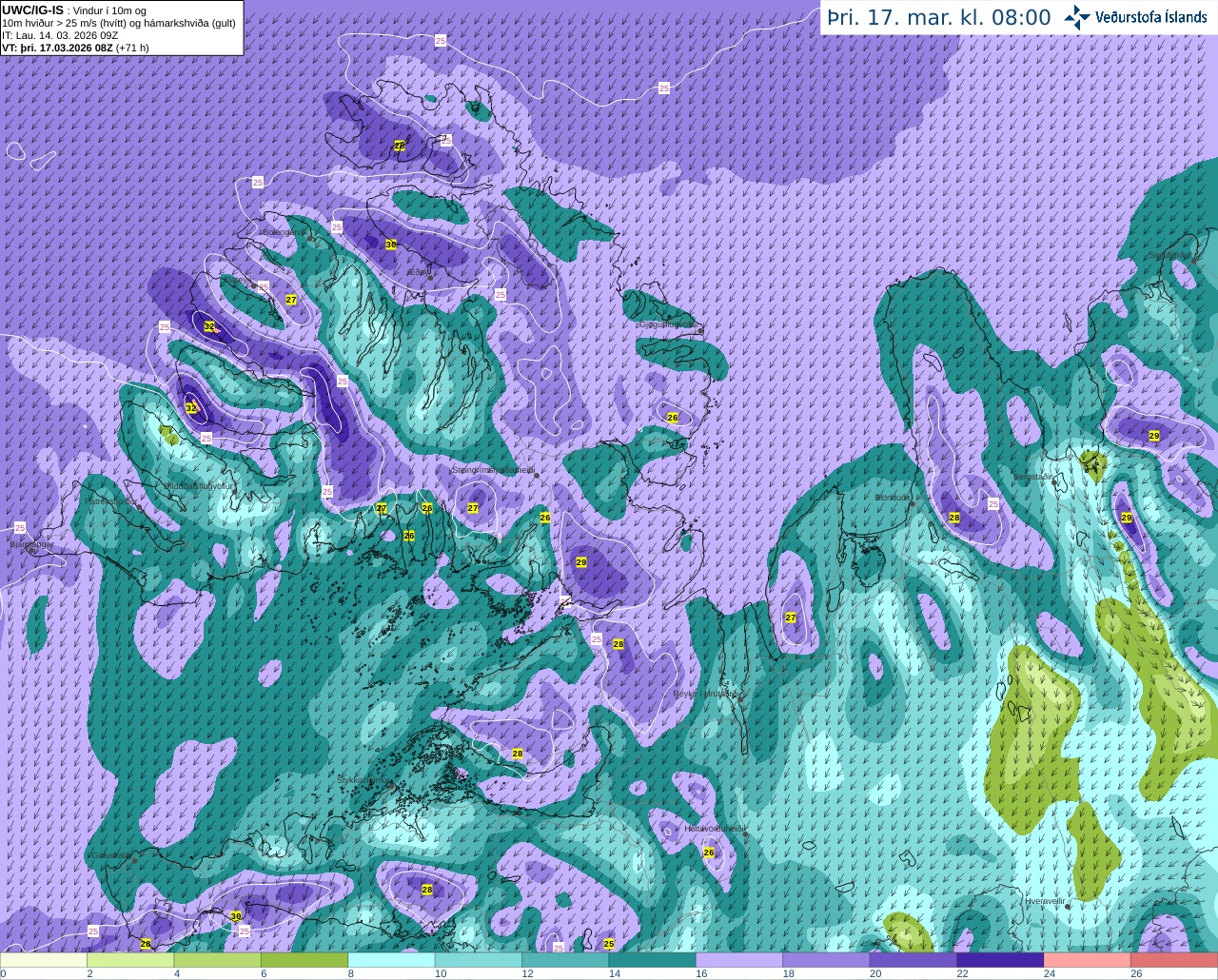
Task: Click the legend tick number '22'
Action: pos(962,974)
